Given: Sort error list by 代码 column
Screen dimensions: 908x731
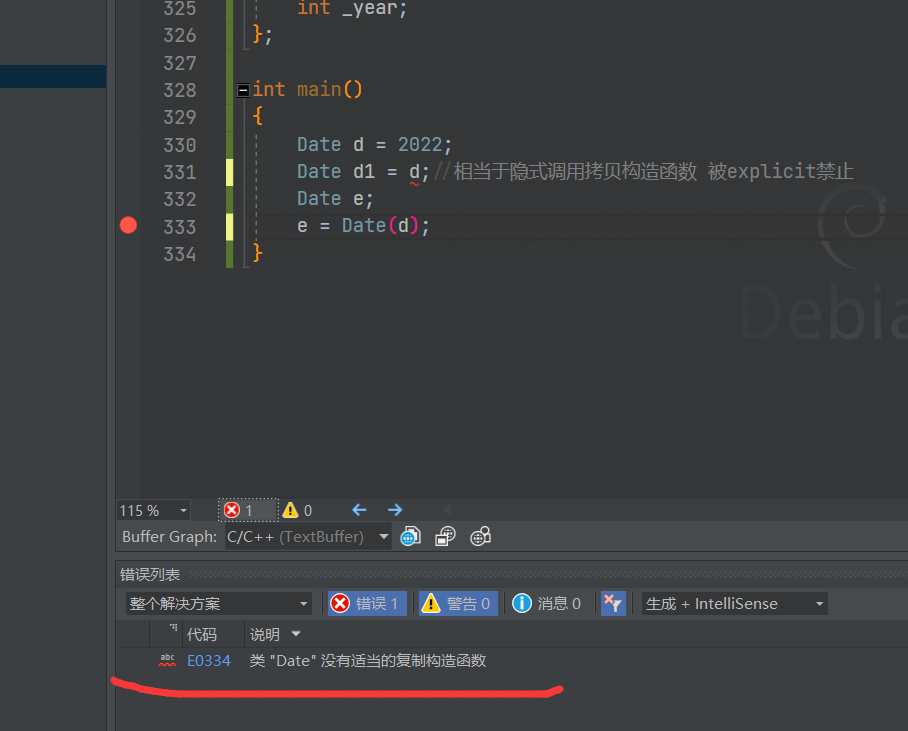Looking at the screenshot, I should click(202, 634).
